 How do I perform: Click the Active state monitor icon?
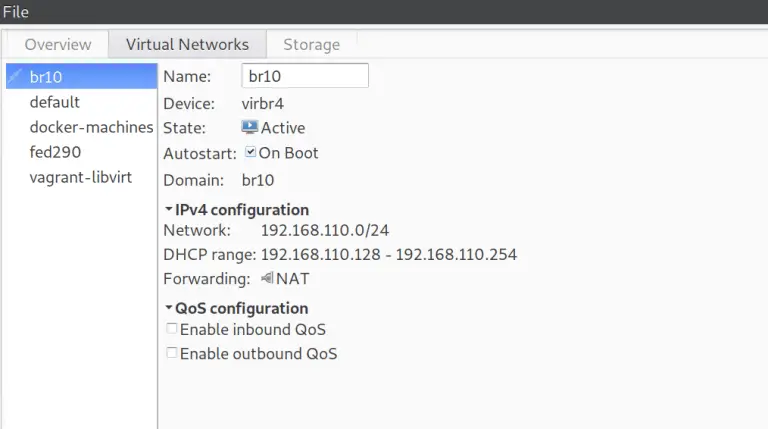coord(250,127)
